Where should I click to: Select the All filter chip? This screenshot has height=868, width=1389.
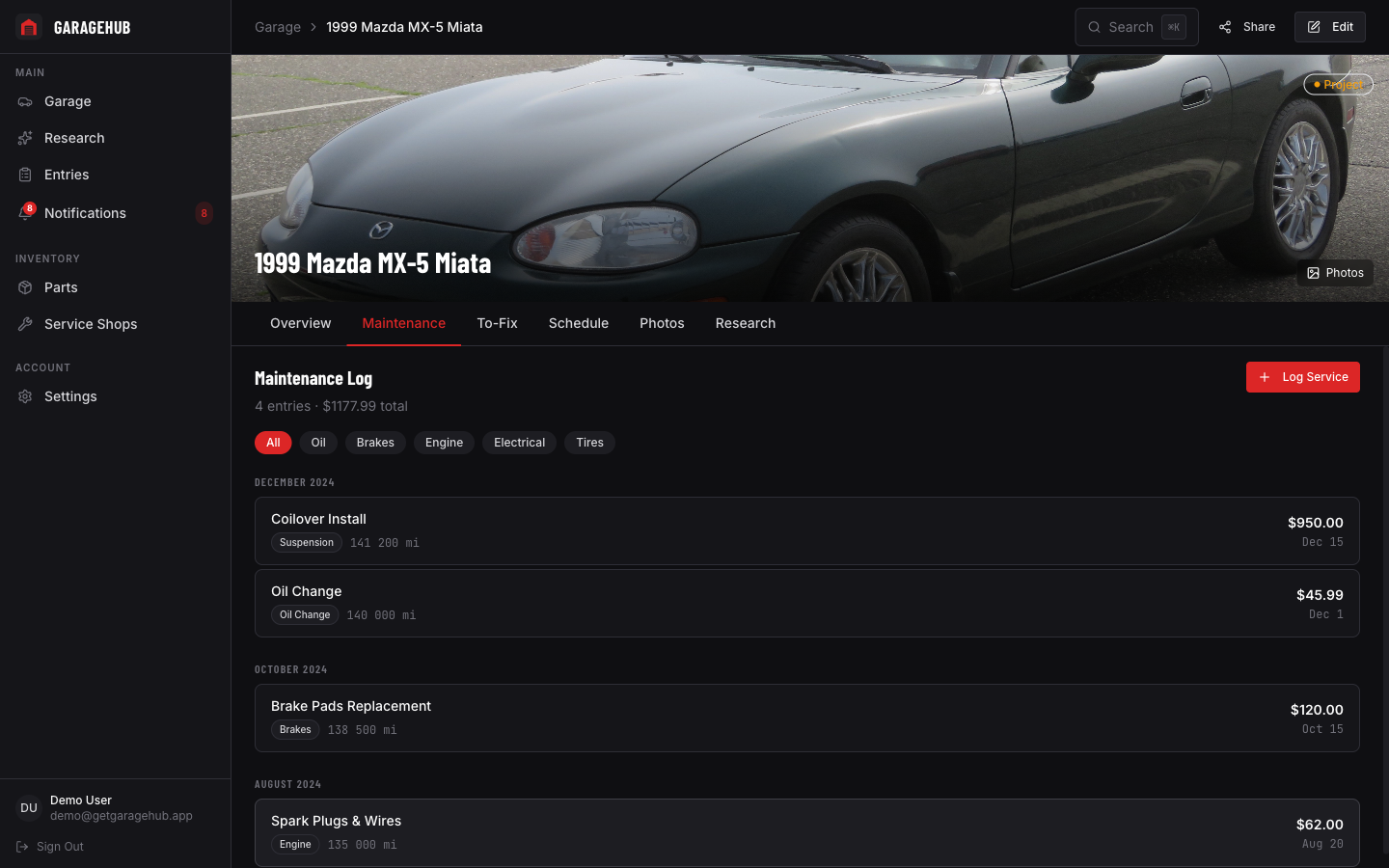[273, 443]
